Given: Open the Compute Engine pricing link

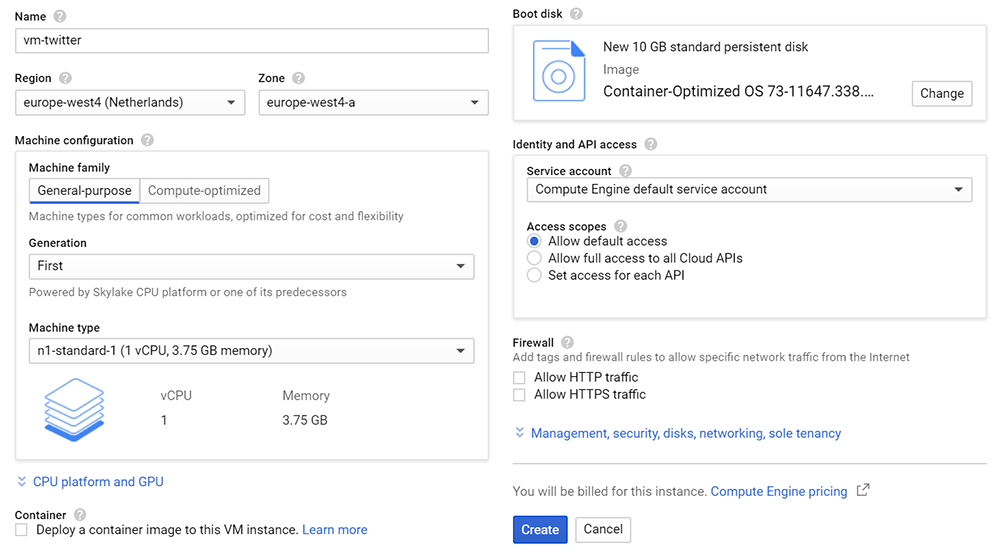Looking at the screenshot, I should (x=779, y=492).
